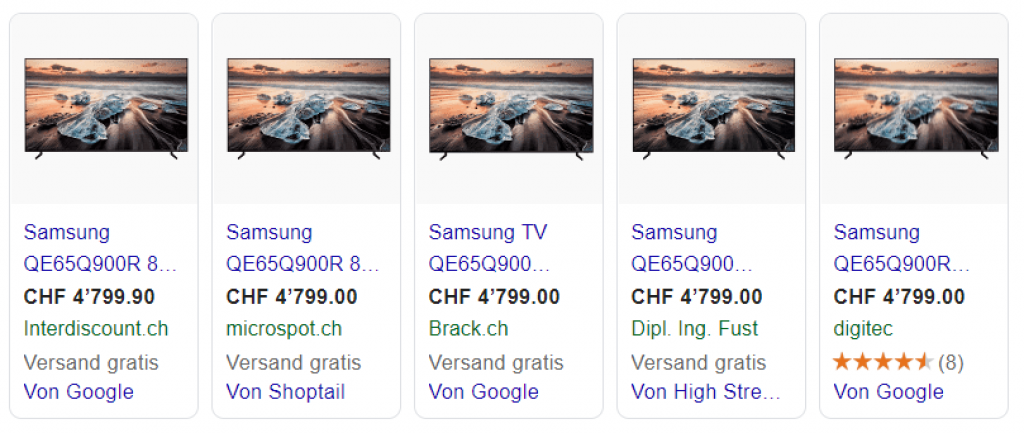Open Samsung QE65Q900R title above digitec
Screen dimensions: 1024x433
coord(902,249)
